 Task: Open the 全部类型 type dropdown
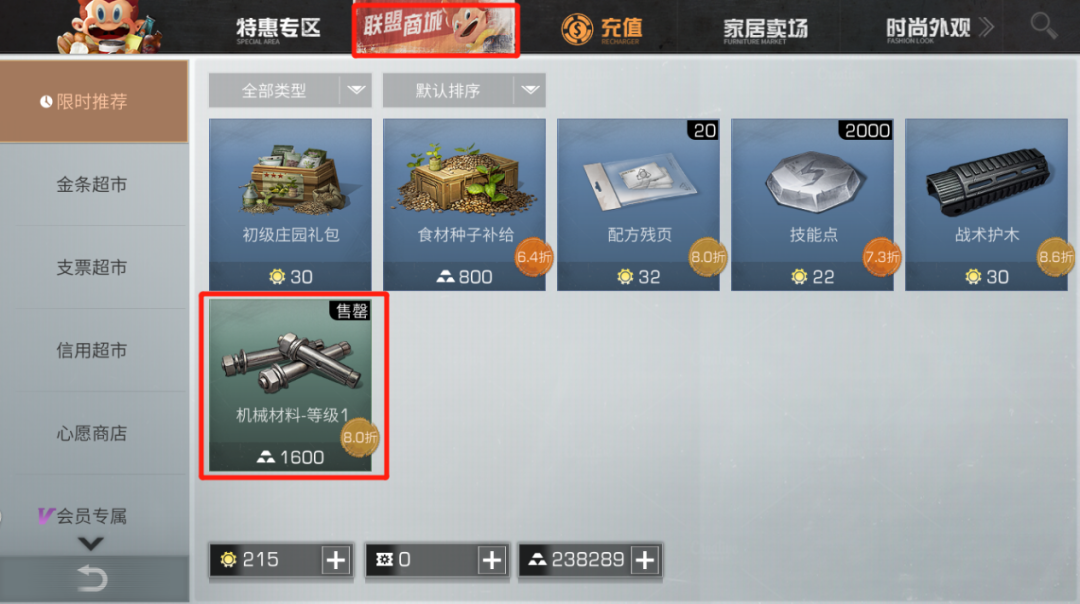click(290, 90)
